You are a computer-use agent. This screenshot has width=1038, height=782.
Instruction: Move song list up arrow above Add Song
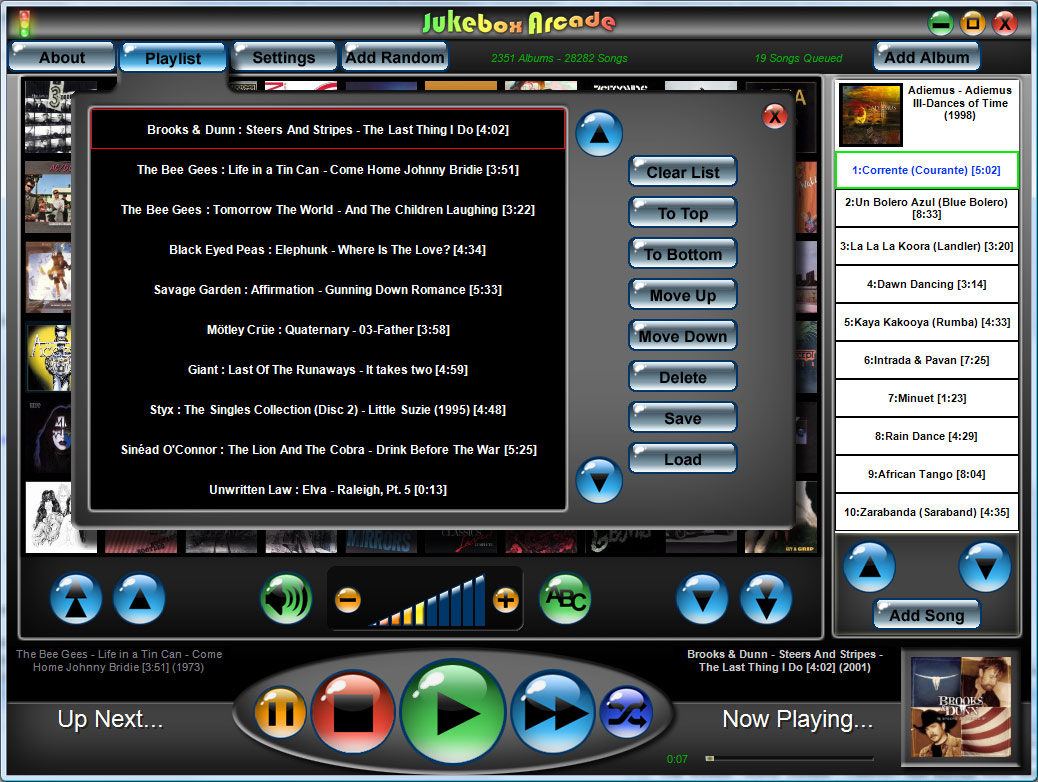pos(869,567)
